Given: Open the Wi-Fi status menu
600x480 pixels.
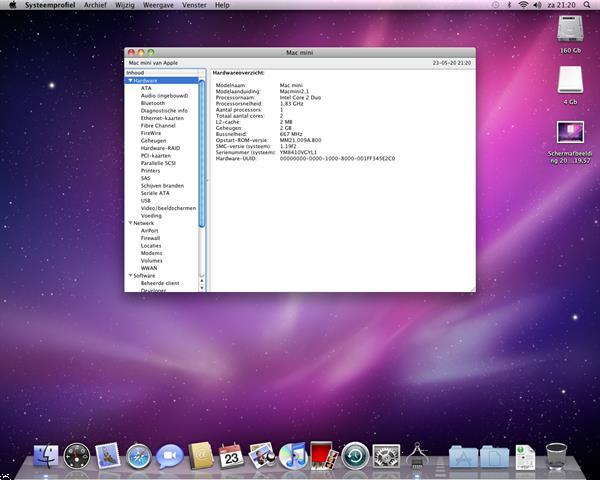Looking at the screenshot, I should [x=523, y=5].
